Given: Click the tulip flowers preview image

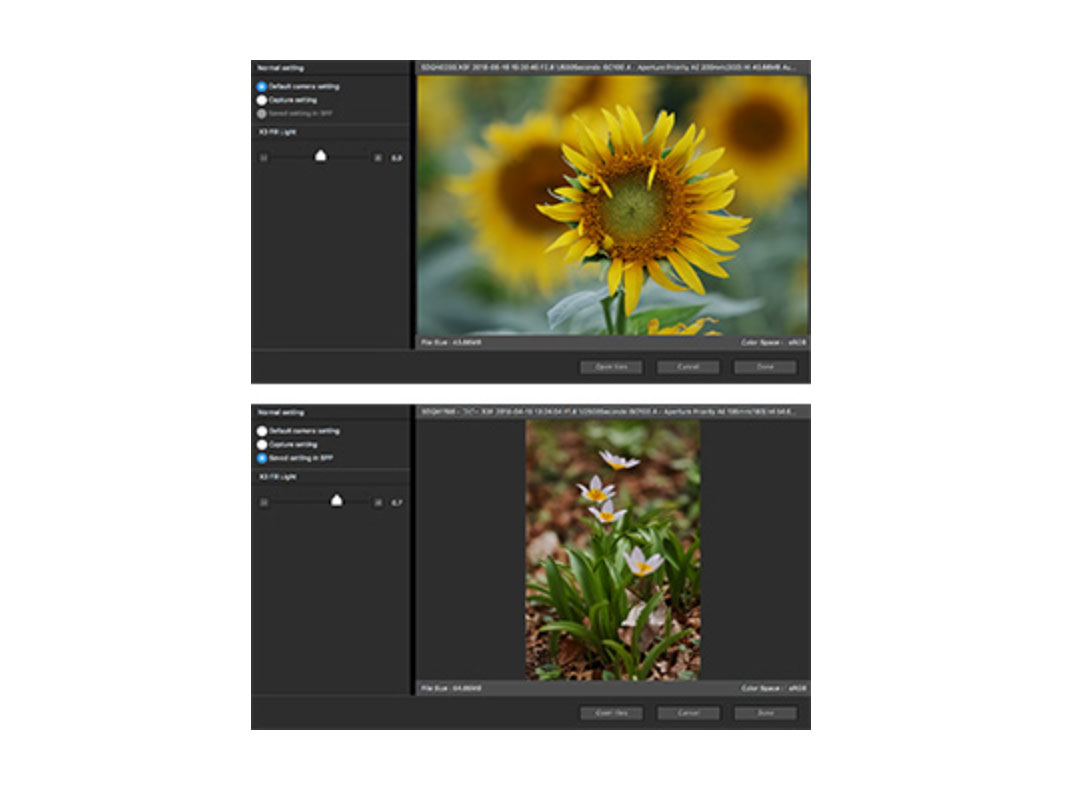Looking at the screenshot, I should point(612,550).
